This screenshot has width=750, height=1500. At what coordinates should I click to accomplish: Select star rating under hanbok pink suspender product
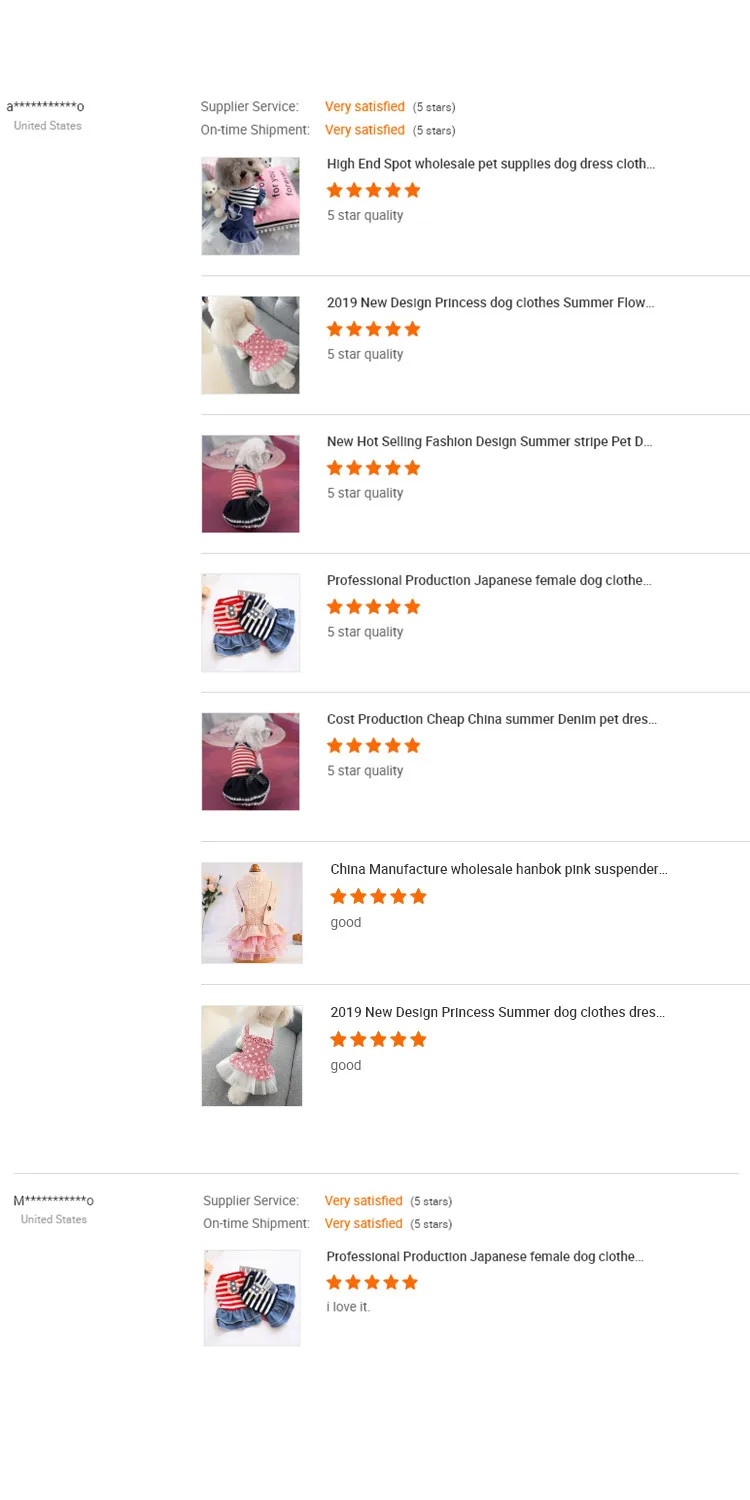click(378, 896)
